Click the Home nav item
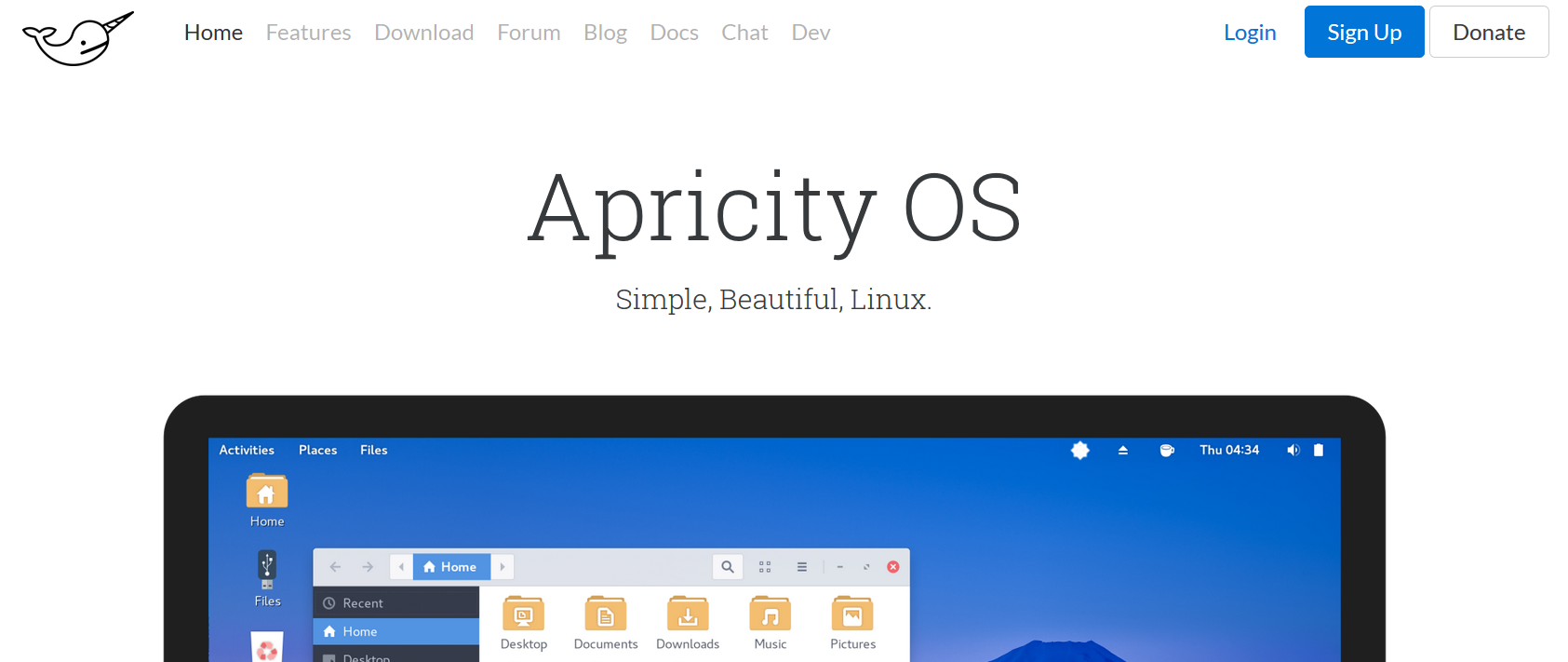Screen dimensions: 1568x662 coord(213,33)
